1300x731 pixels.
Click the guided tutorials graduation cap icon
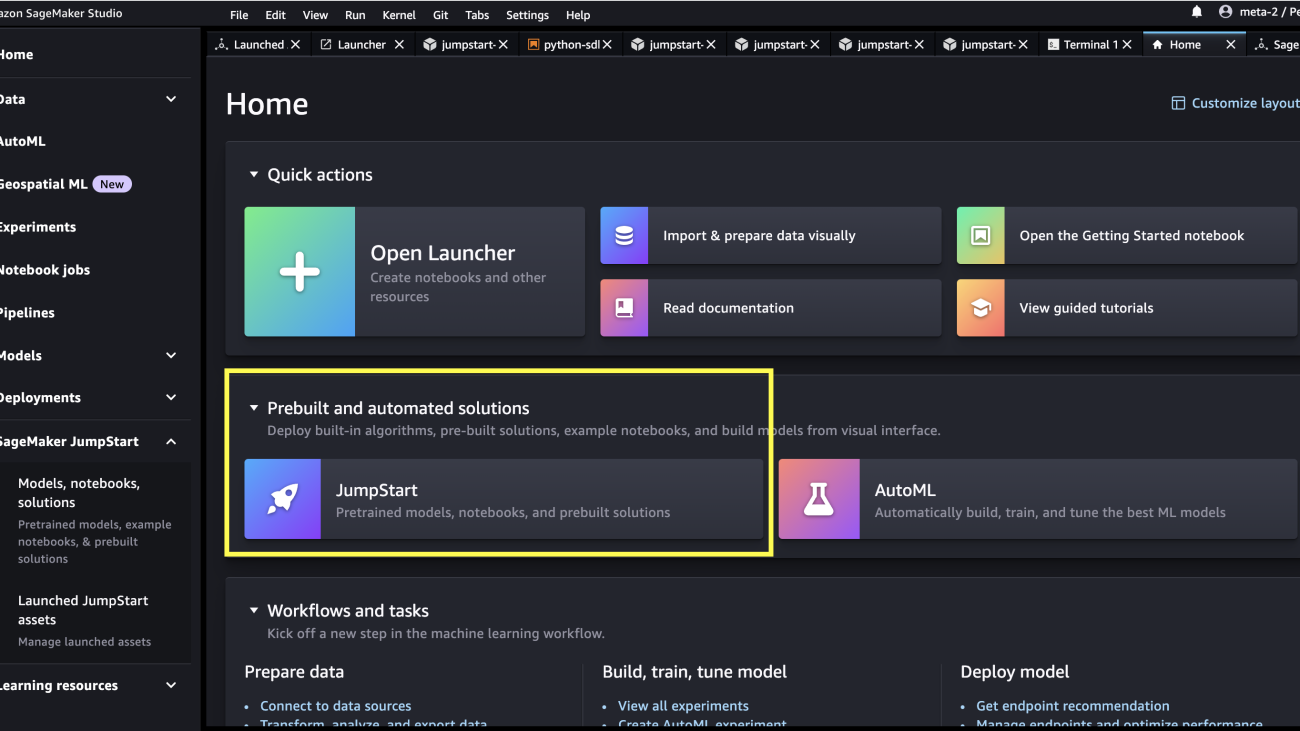point(981,308)
